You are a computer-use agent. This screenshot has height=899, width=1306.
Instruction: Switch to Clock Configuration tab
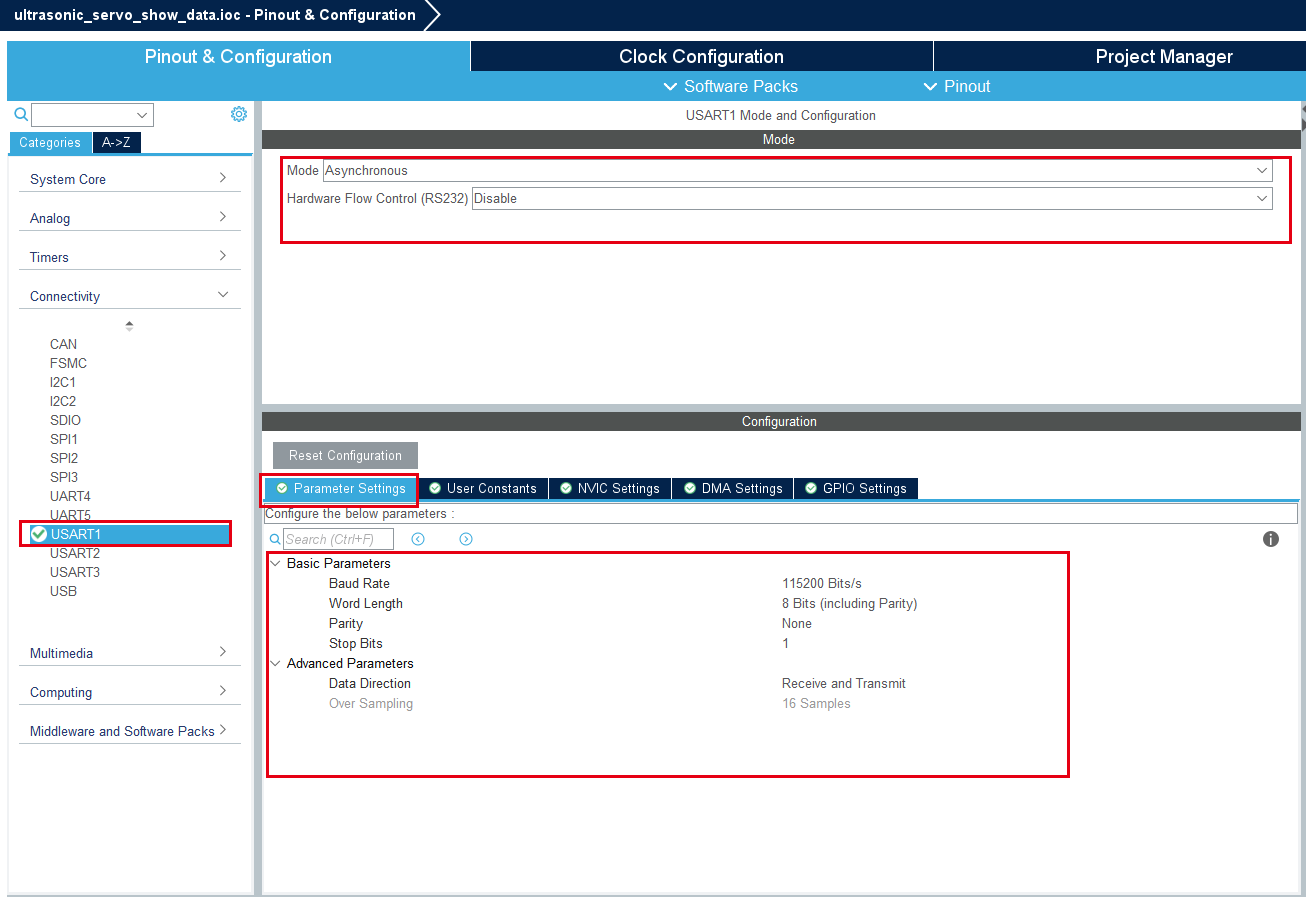pos(701,56)
